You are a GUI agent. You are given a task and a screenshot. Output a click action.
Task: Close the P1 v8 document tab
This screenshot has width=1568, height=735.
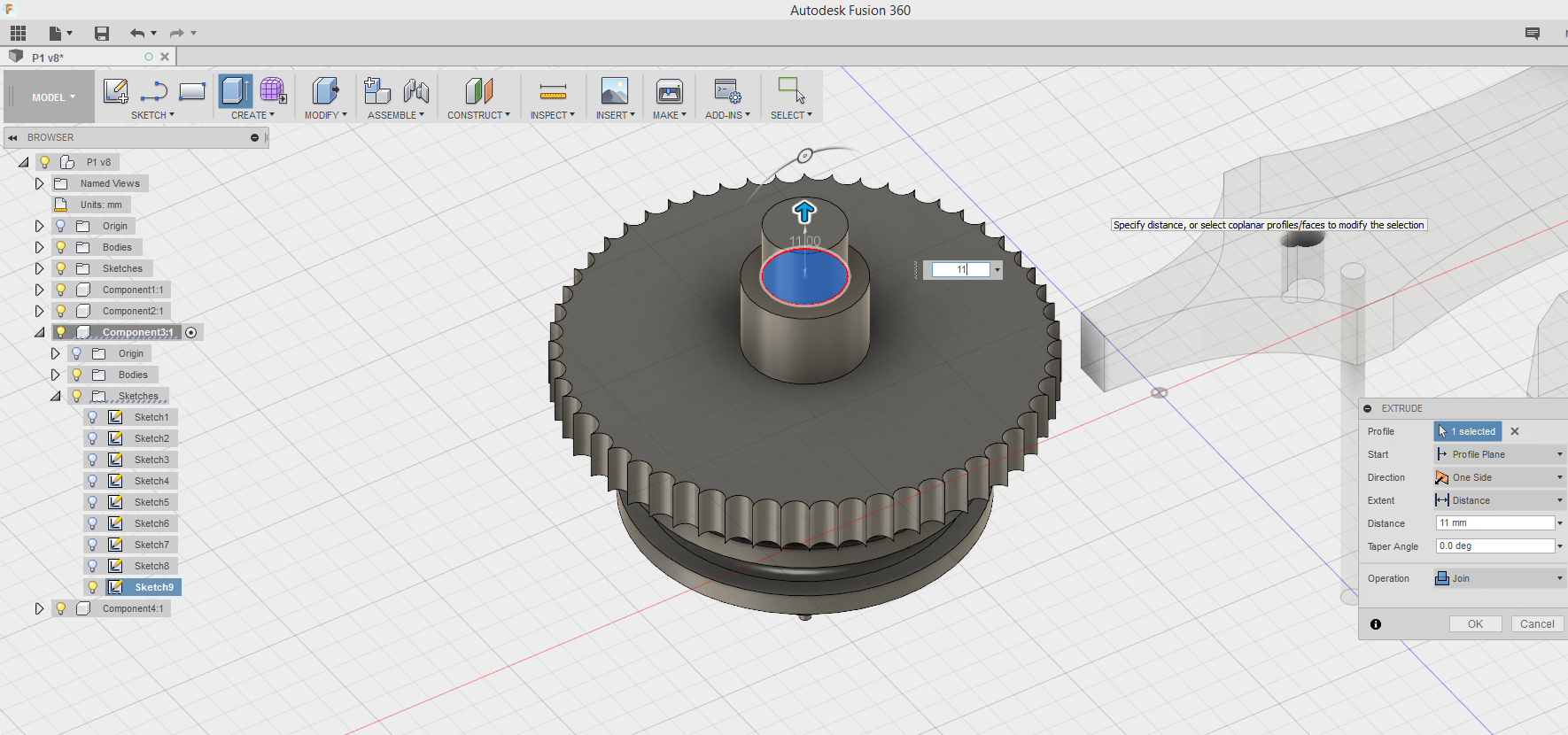click(x=165, y=57)
